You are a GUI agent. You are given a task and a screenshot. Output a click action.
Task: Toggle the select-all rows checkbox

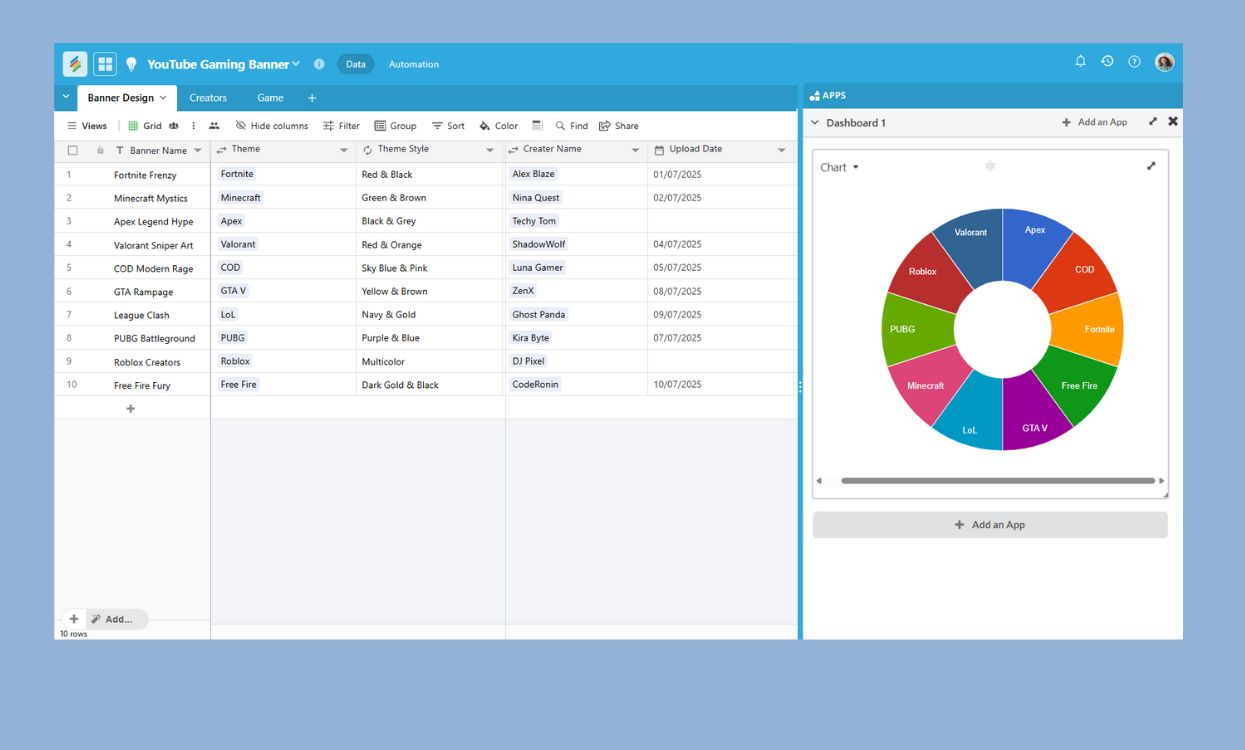click(x=72, y=151)
